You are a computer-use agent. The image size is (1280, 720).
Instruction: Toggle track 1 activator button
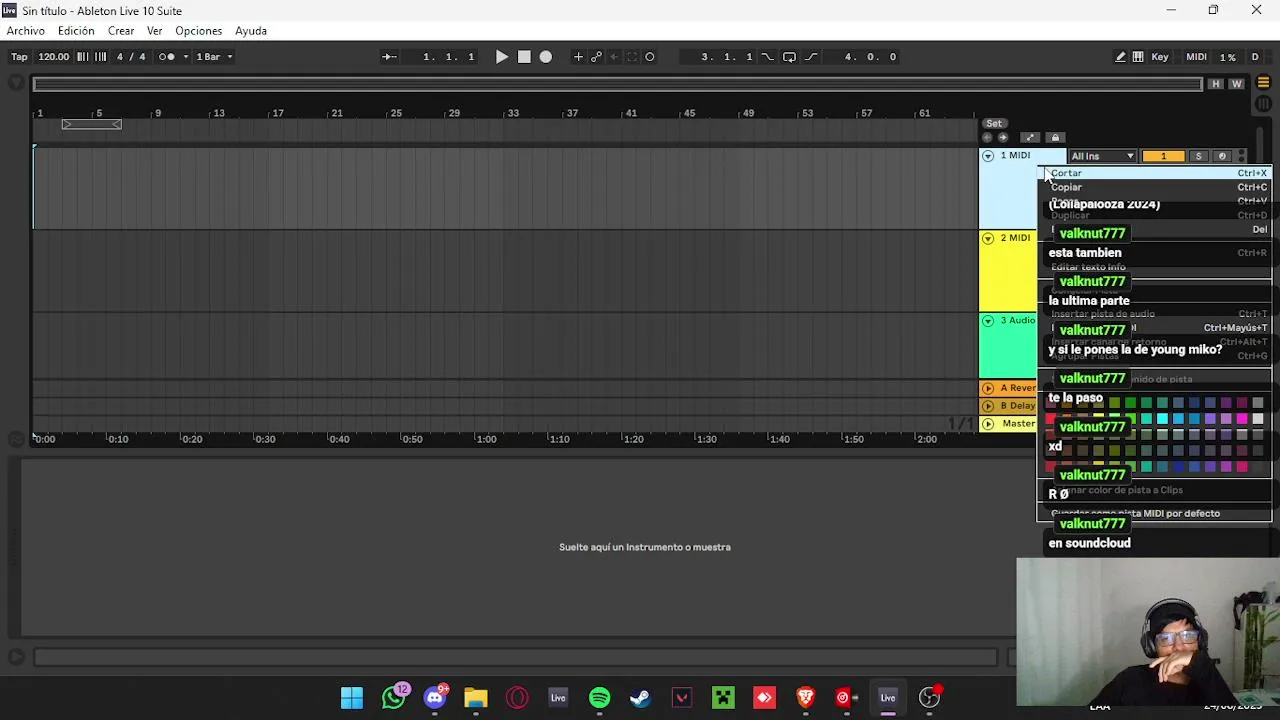tap(1163, 156)
